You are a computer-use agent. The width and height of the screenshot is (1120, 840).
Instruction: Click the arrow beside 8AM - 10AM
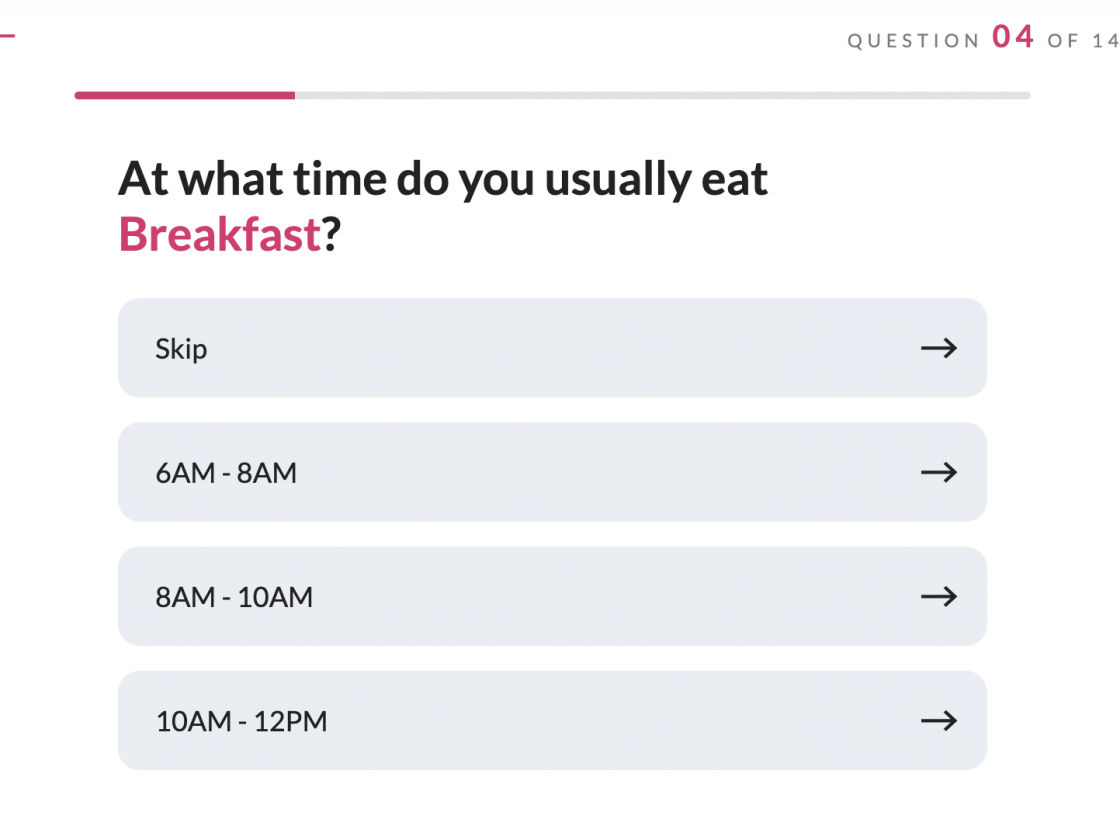[x=938, y=597]
